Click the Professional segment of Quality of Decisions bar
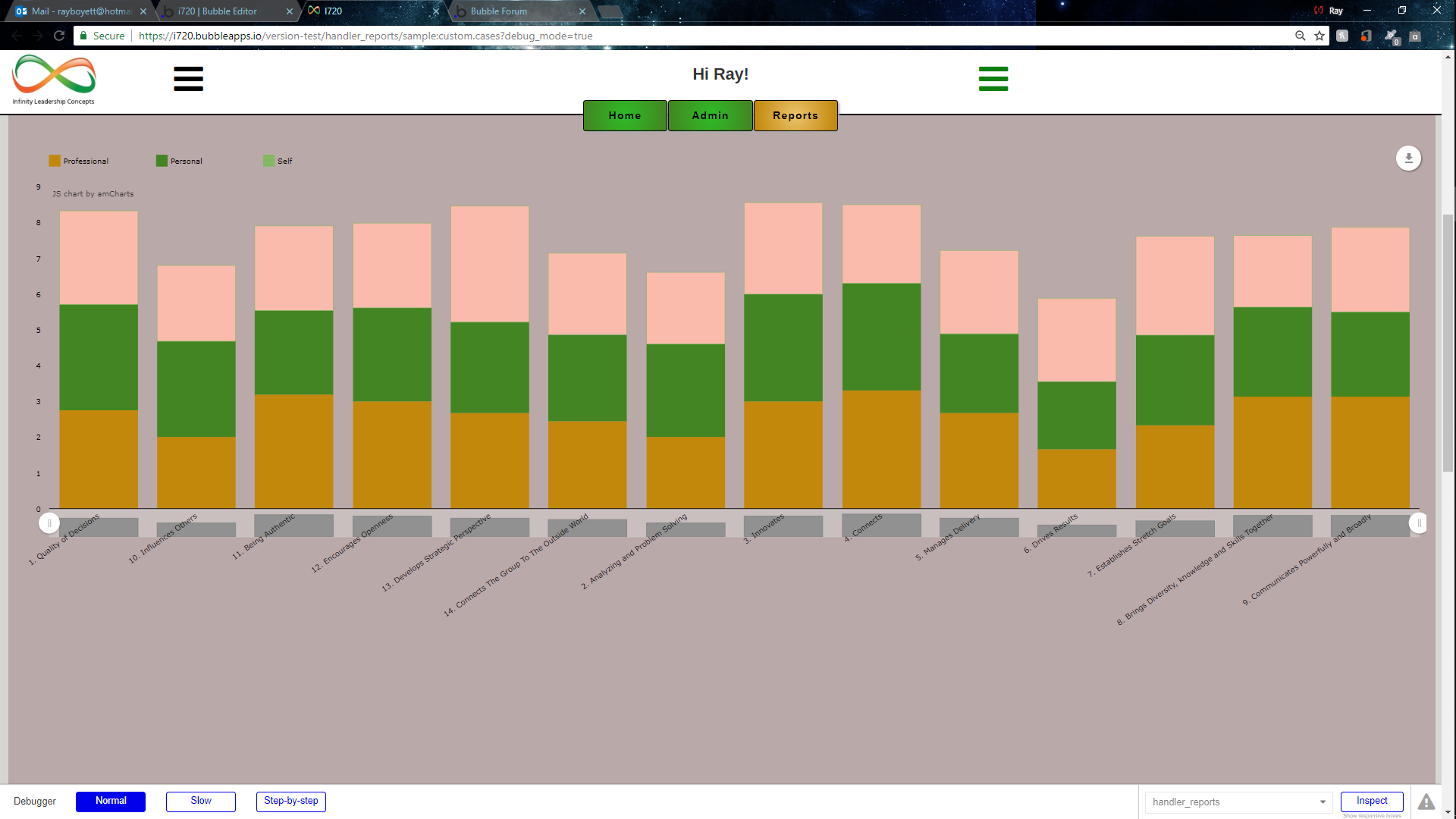 (x=99, y=460)
